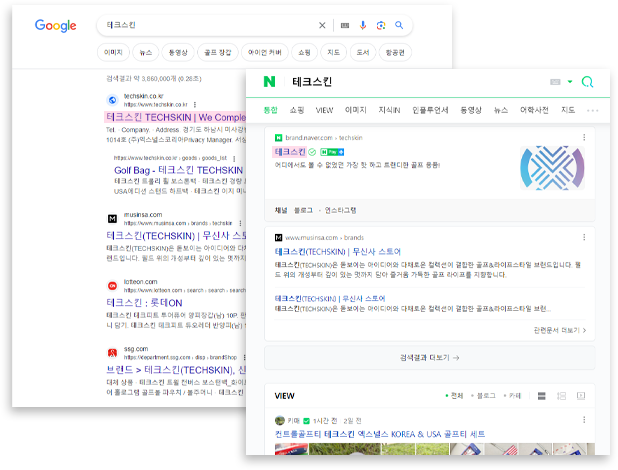This screenshot has width=618, height=470.
Task: Expand the Naver search dropdown arrow
Action: coord(570,82)
